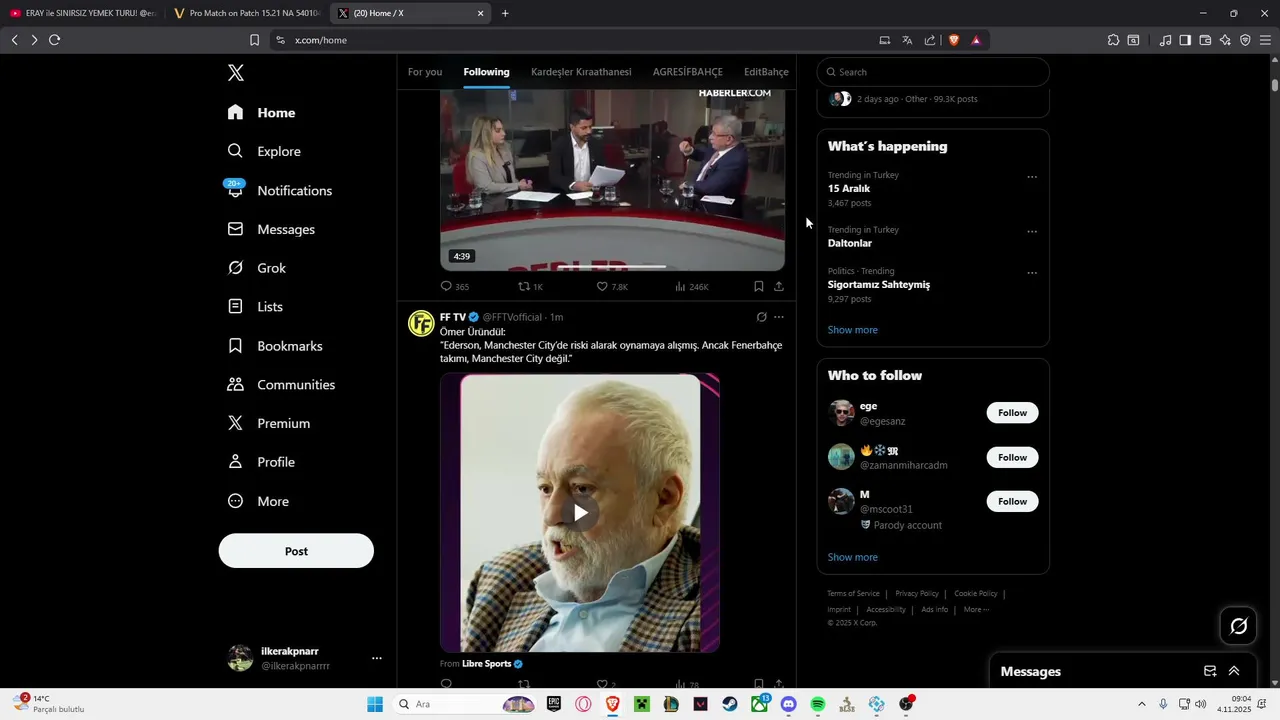This screenshot has width=1280, height=720.
Task: Open the Brave Shields lion icon
Action: pos(953,40)
